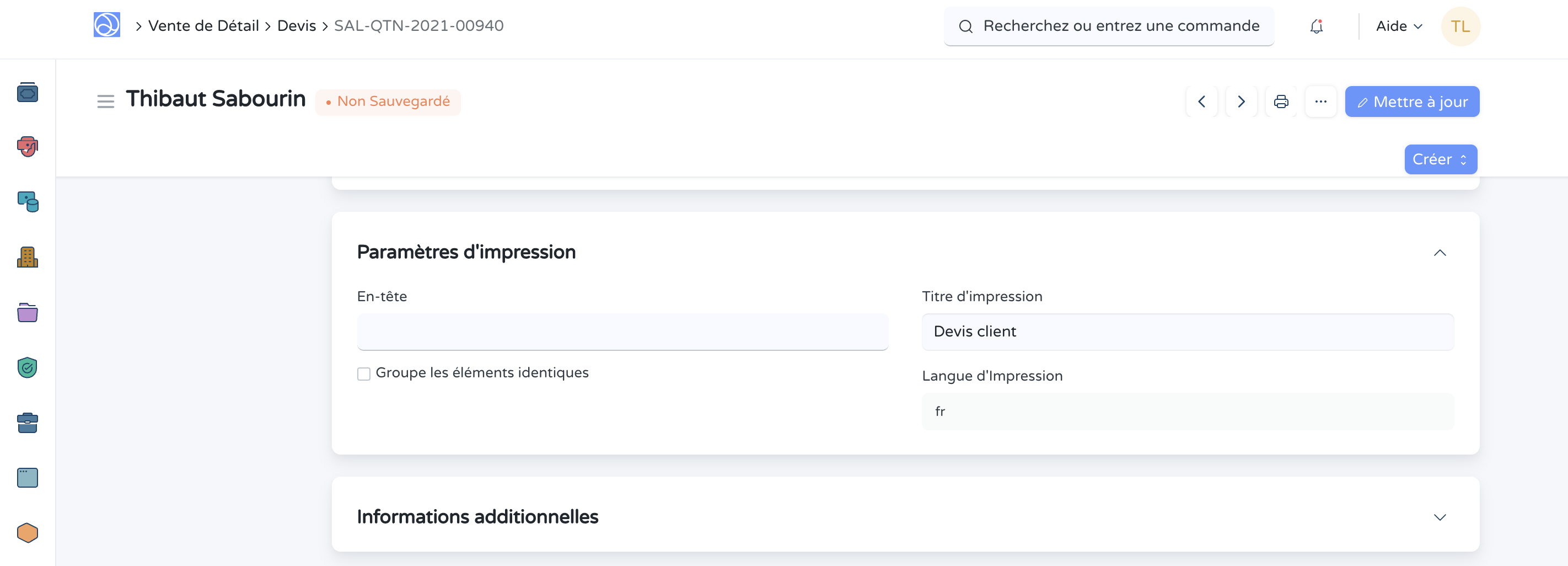Click the Frappe logo in the top bar
The image size is (1568, 566).
[106, 25]
